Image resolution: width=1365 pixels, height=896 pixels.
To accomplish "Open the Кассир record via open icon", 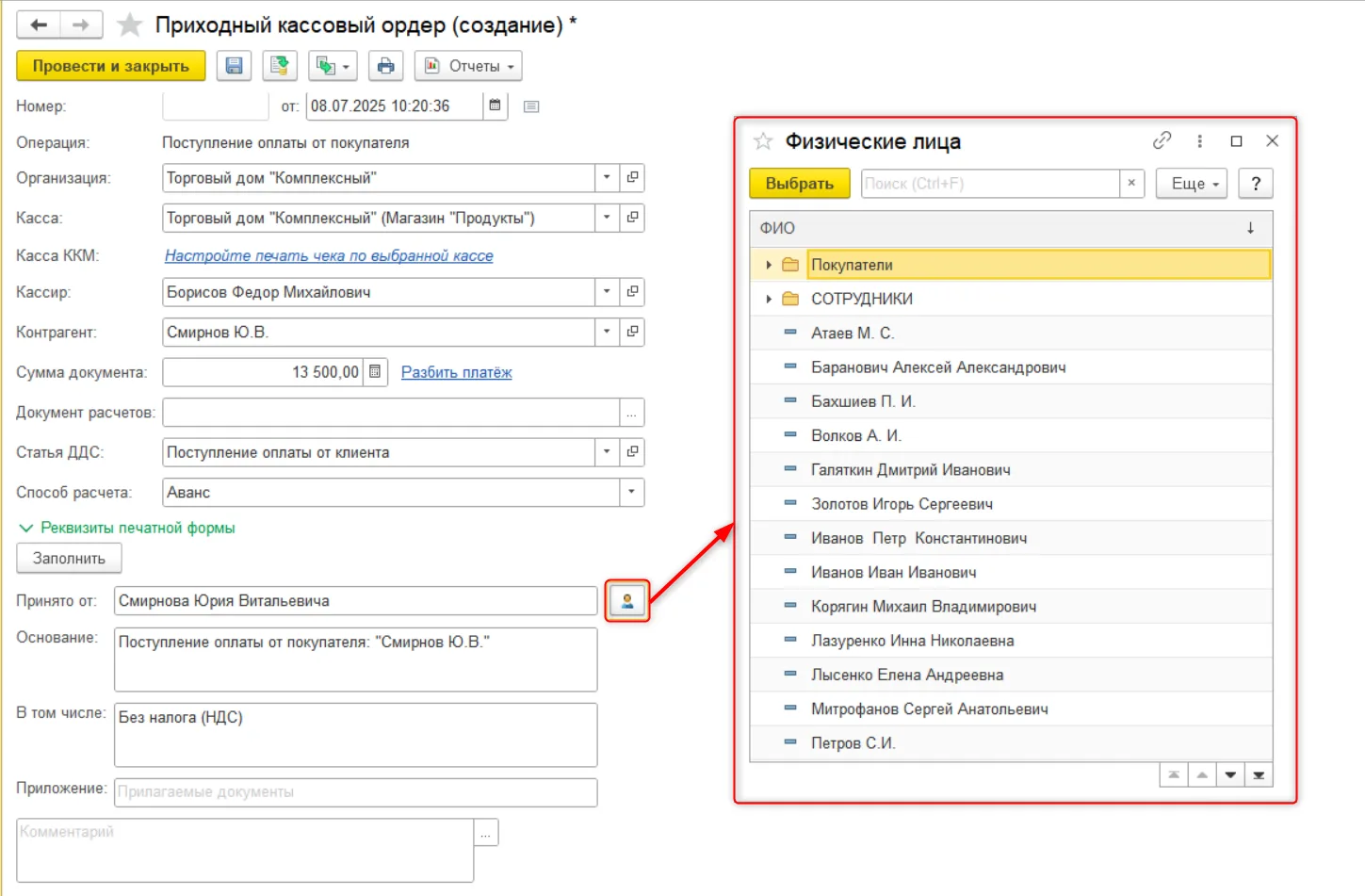I will tap(633, 292).
